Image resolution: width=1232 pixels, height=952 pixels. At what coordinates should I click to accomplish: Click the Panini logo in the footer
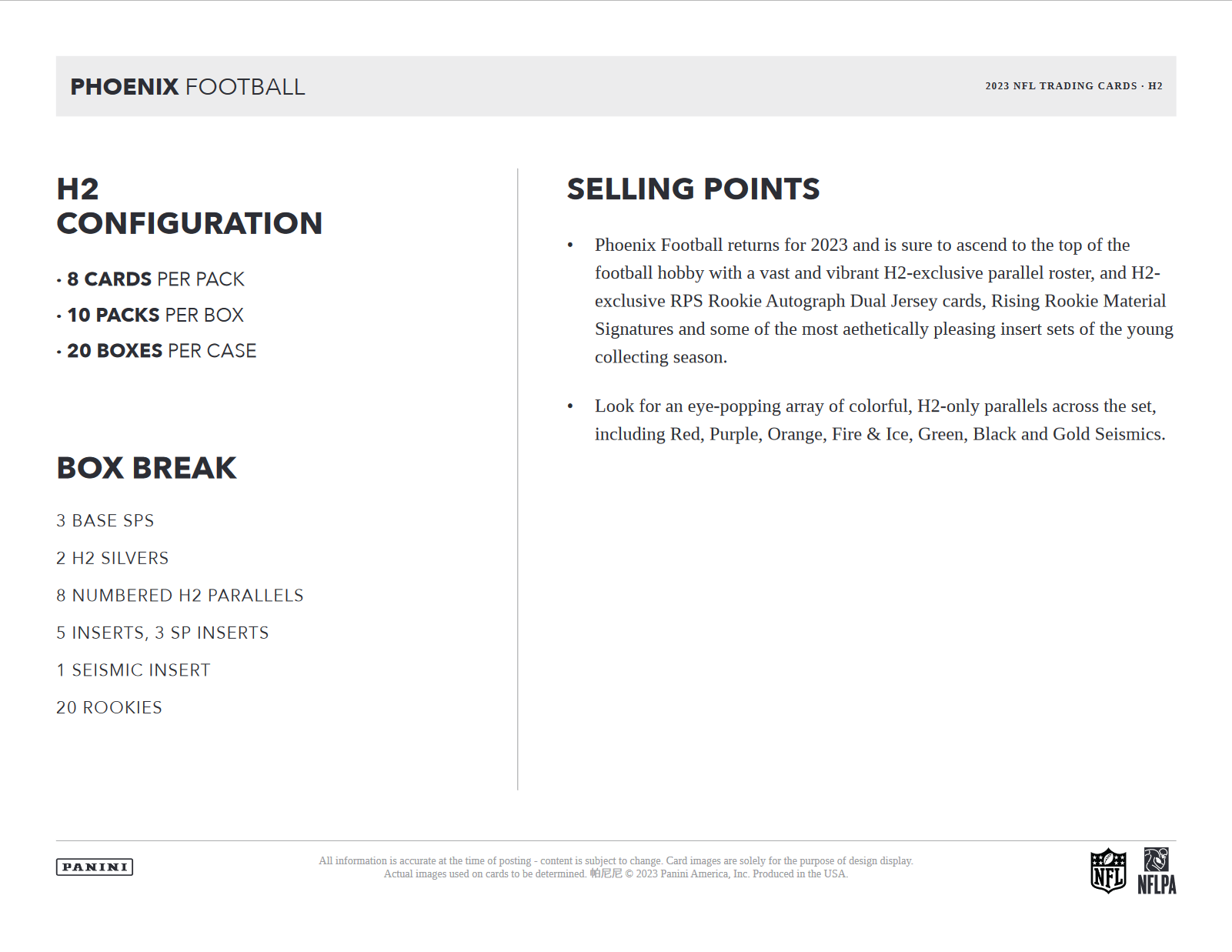point(95,867)
